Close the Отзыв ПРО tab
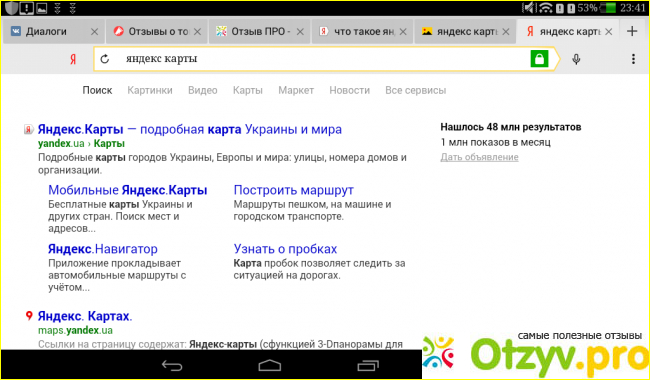This screenshot has width=650, height=380. (301, 31)
